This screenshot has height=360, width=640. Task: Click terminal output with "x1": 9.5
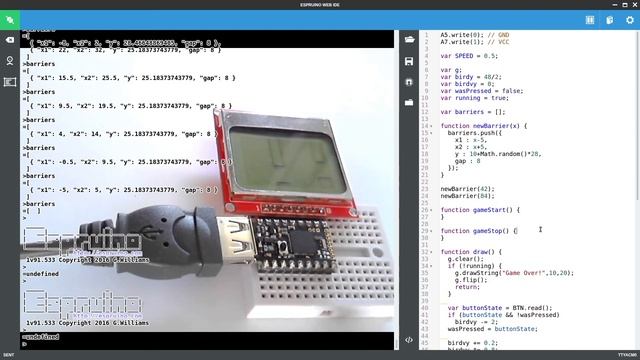pyautogui.click(x=131, y=106)
